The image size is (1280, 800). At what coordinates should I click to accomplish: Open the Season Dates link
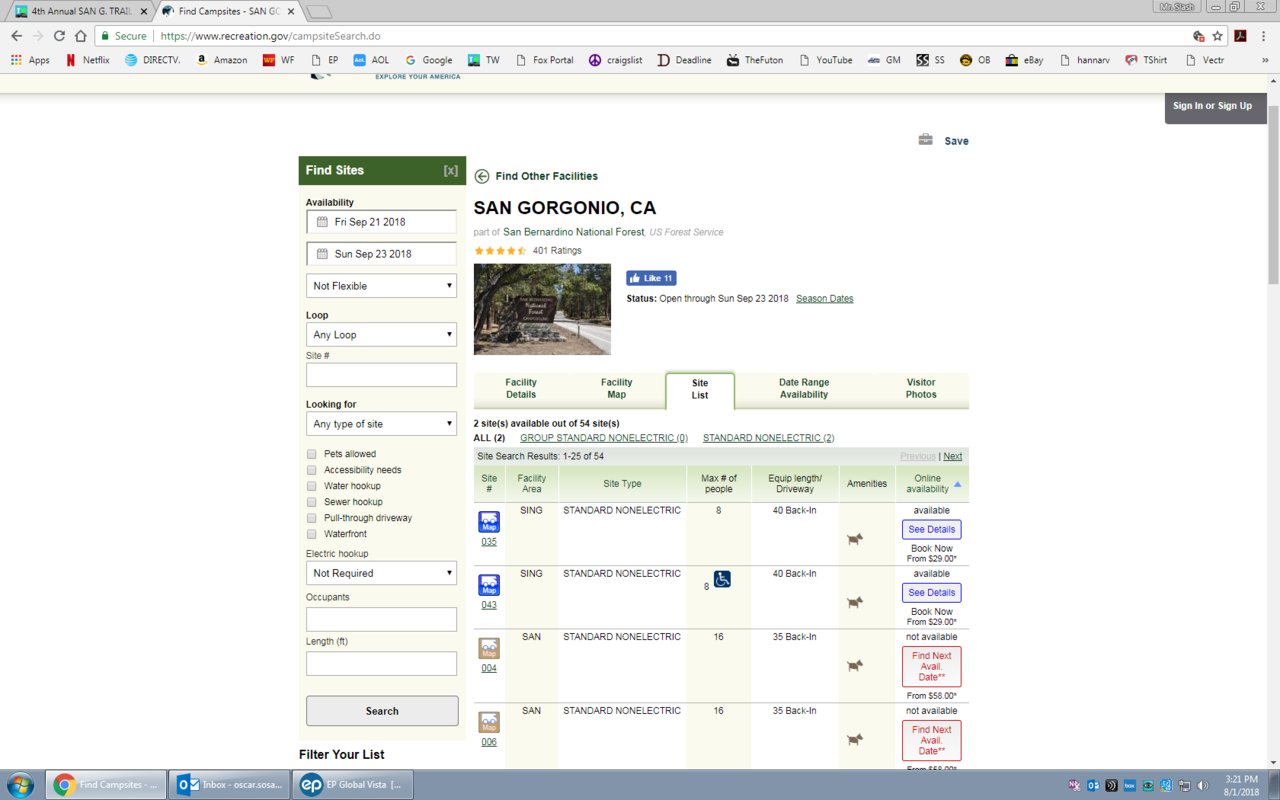pos(824,298)
